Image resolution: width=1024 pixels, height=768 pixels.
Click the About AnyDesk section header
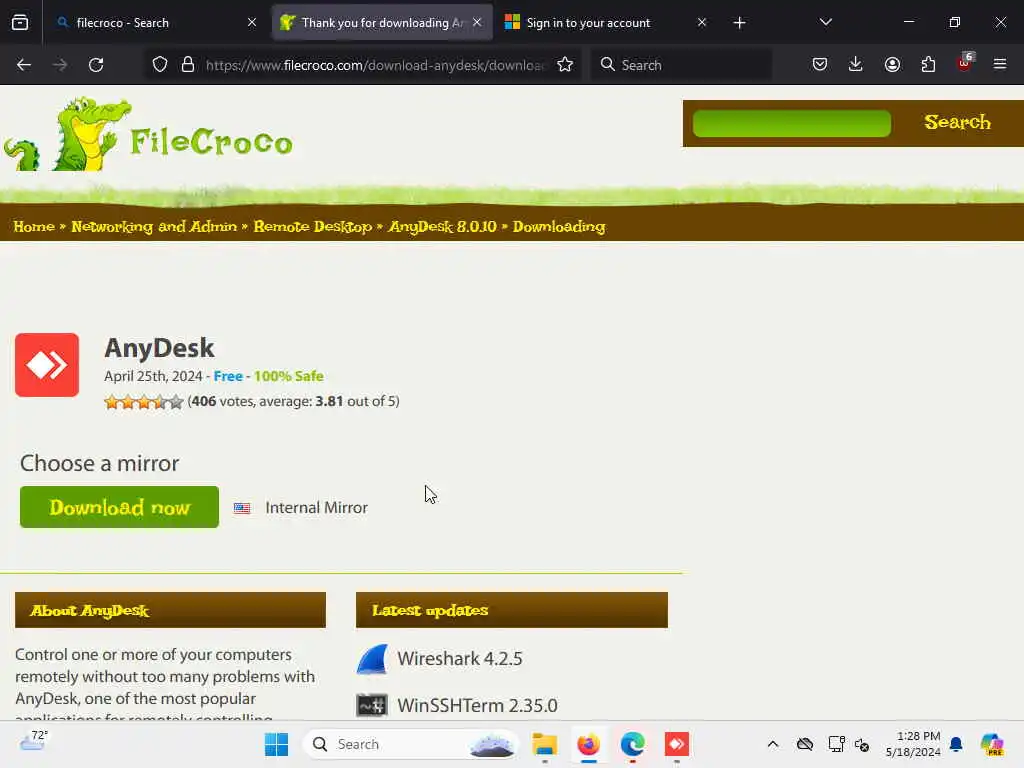click(x=170, y=610)
